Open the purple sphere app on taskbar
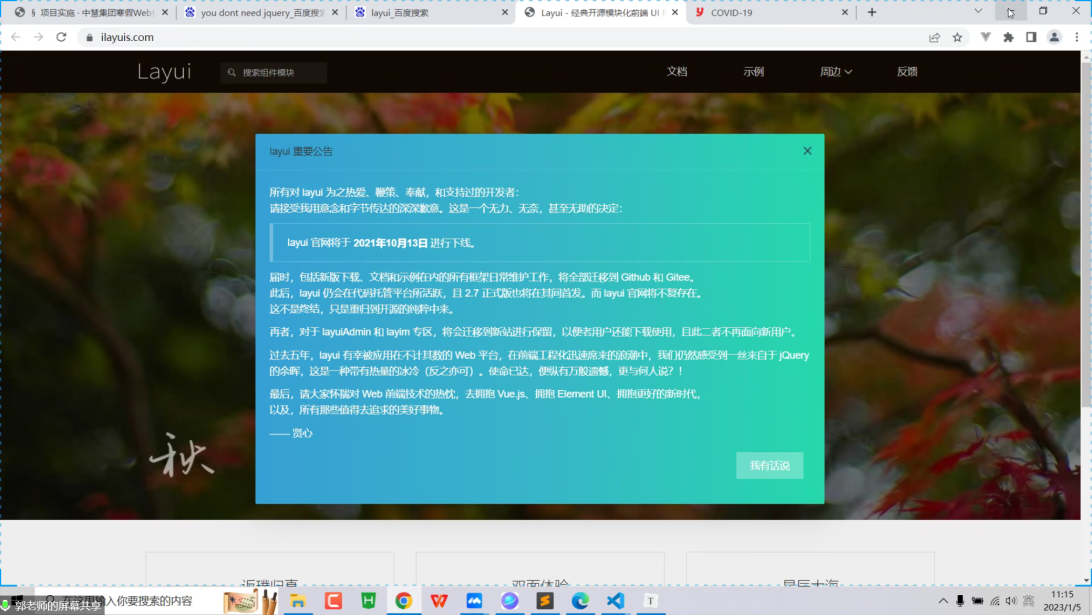The height and width of the screenshot is (615, 1092). pos(510,600)
